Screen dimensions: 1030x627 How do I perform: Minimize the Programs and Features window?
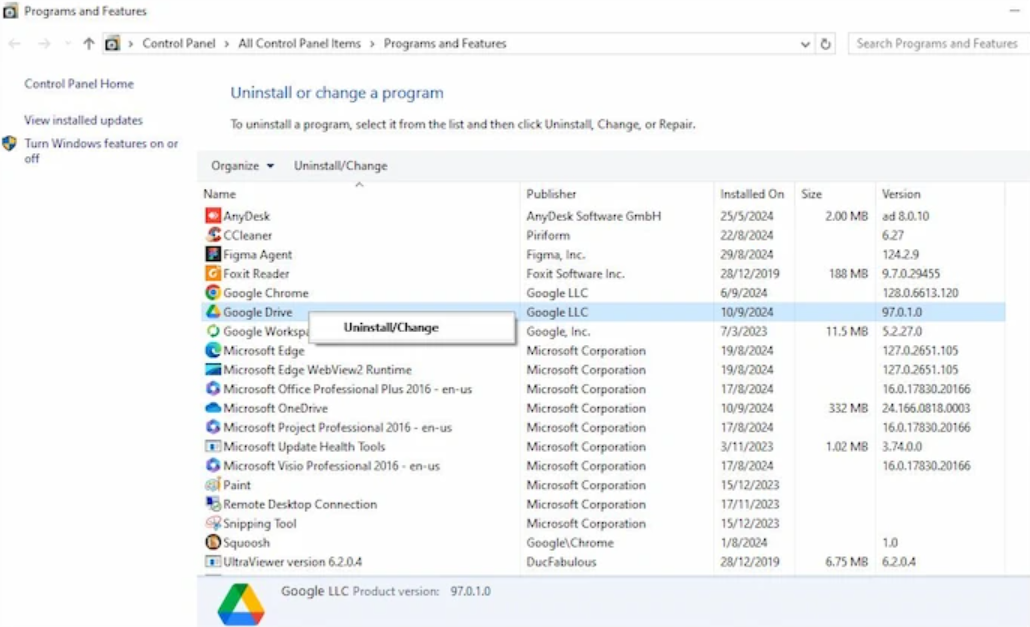coord(1014,11)
